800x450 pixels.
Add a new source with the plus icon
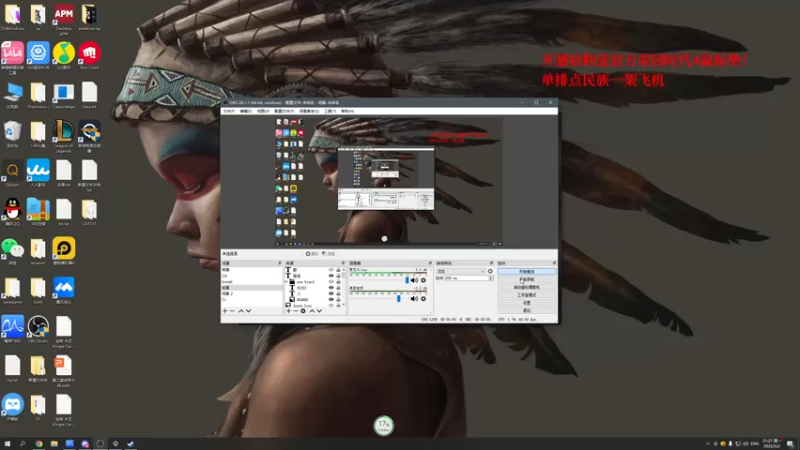click(288, 311)
